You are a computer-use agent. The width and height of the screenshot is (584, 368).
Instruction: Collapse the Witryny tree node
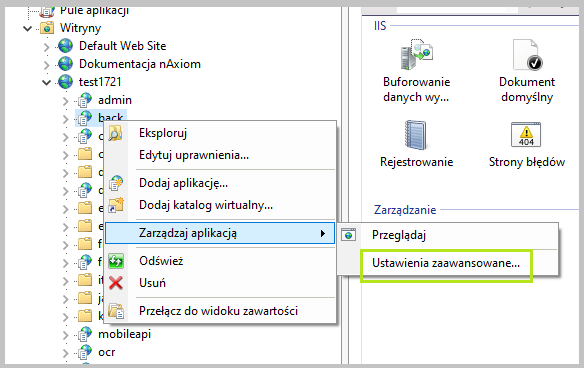click(x=28, y=28)
